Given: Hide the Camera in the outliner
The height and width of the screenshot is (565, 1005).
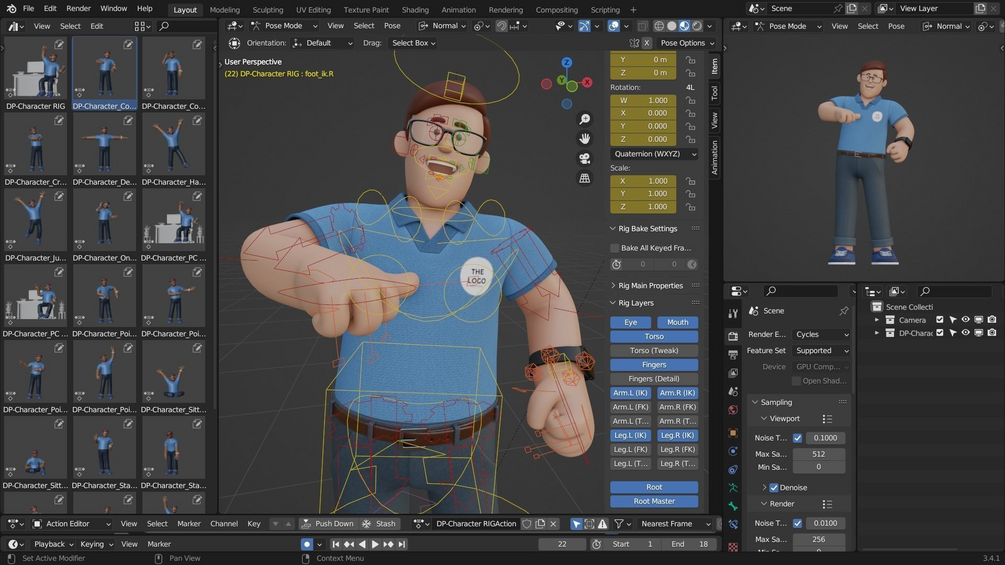Looking at the screenshot, I should pyautogui.click(x=965, y=320).
